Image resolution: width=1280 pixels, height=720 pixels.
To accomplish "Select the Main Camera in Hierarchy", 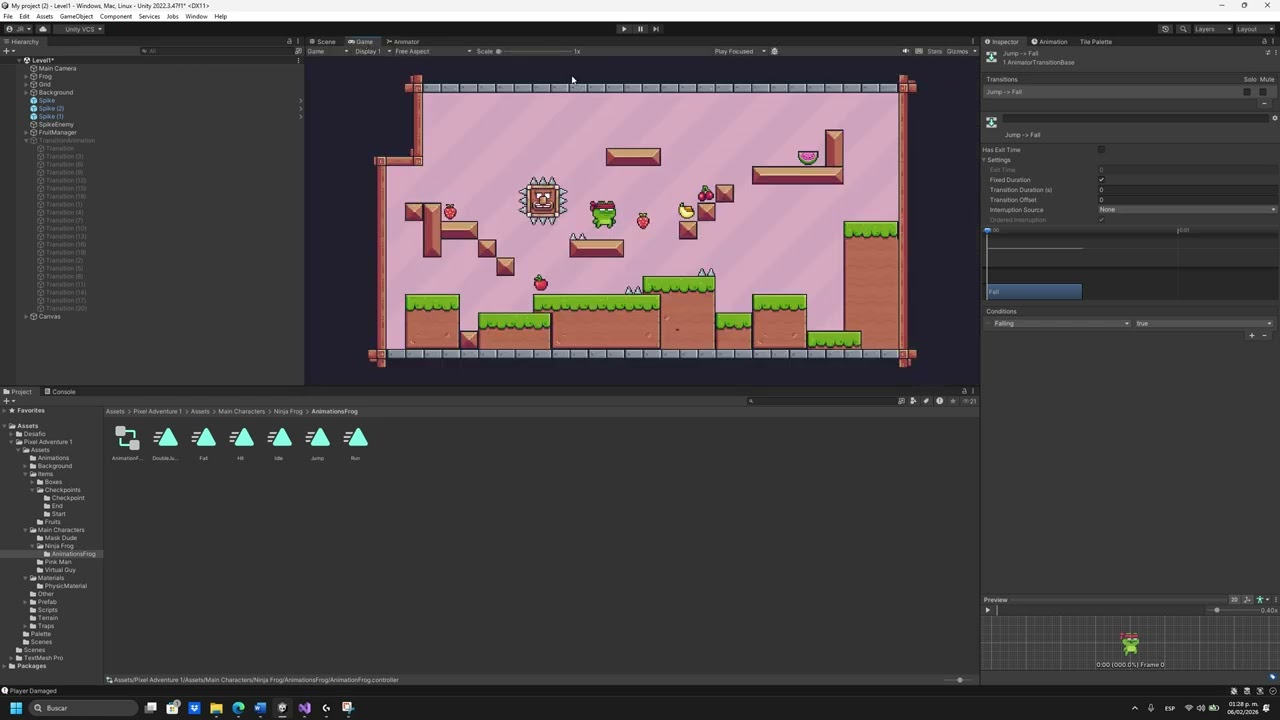I will pos(57,68).
